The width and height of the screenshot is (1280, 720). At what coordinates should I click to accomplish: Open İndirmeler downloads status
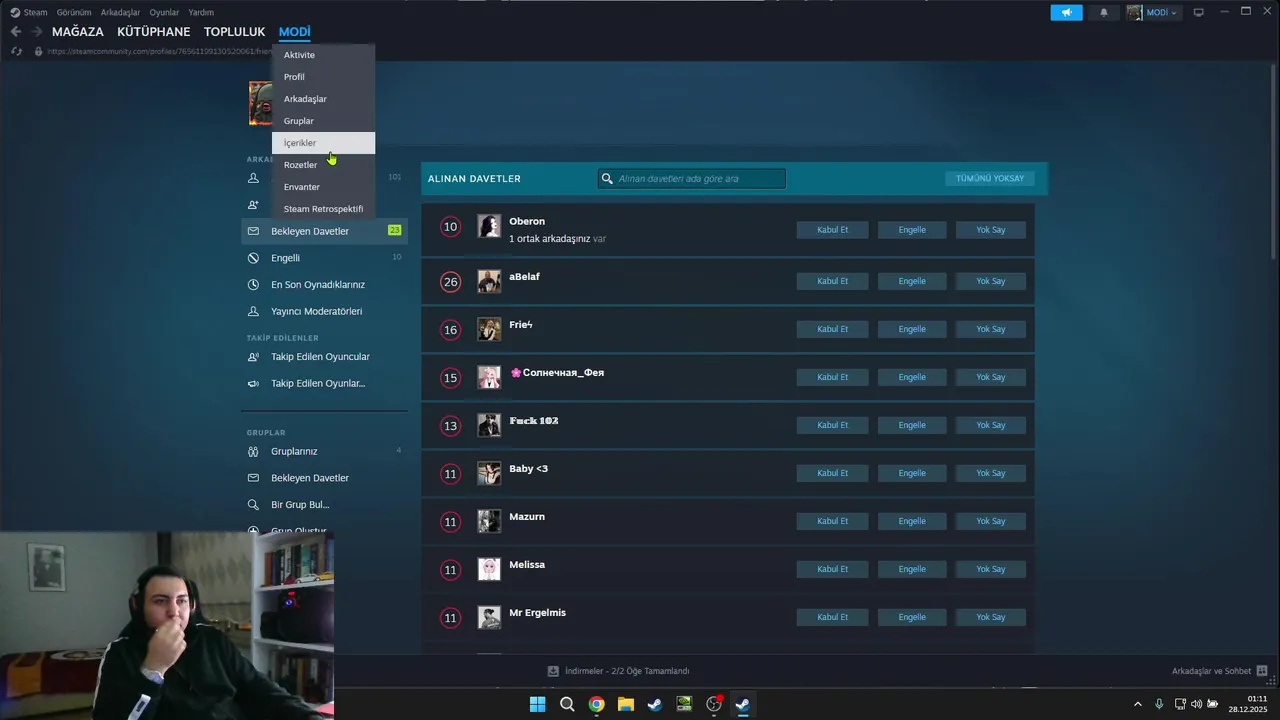point(618,671)
